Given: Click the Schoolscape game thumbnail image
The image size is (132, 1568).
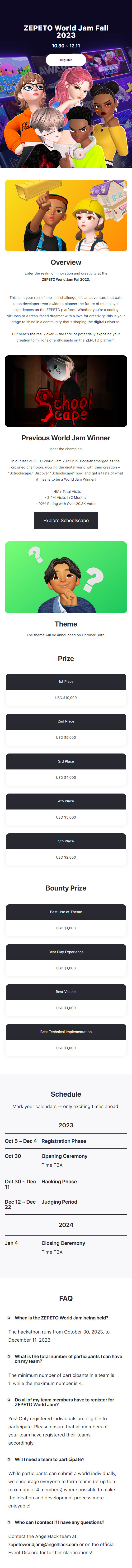Looking at the screenshot, I should coord(66,391).
